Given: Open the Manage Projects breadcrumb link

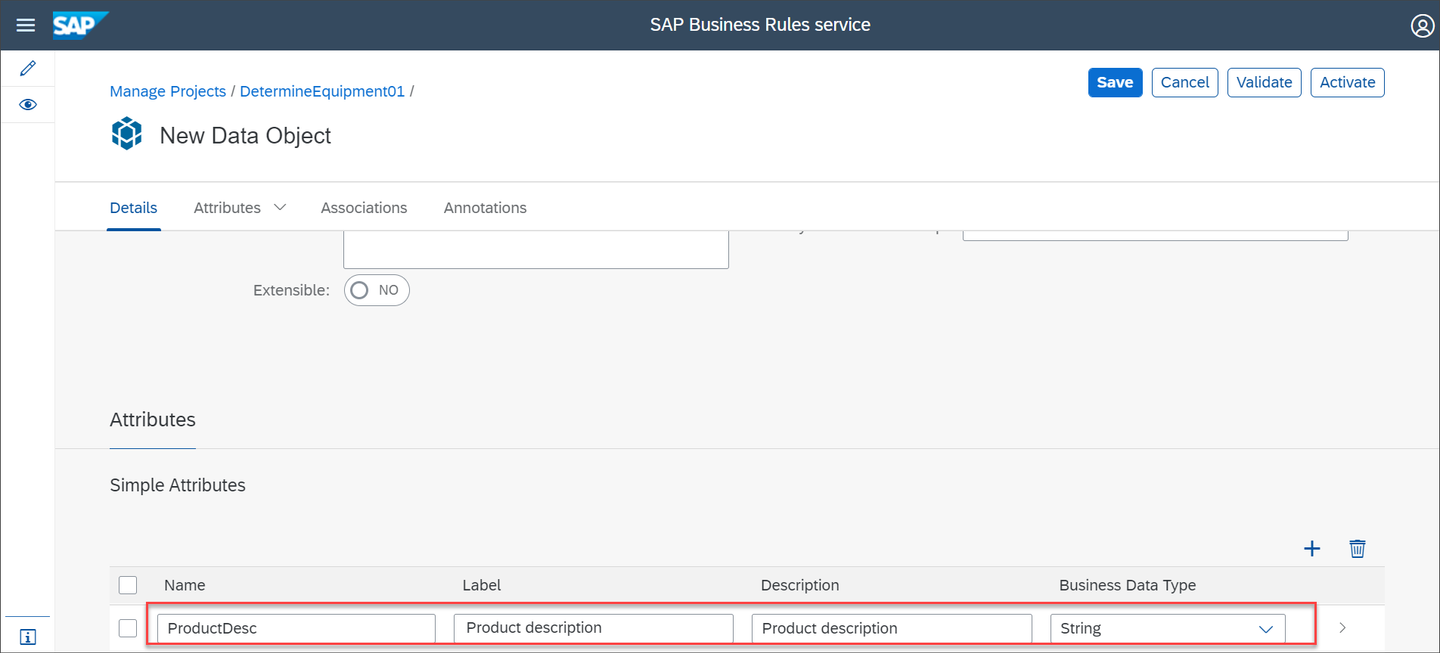Looking at the screenshot, I should (x=168, y=91).
